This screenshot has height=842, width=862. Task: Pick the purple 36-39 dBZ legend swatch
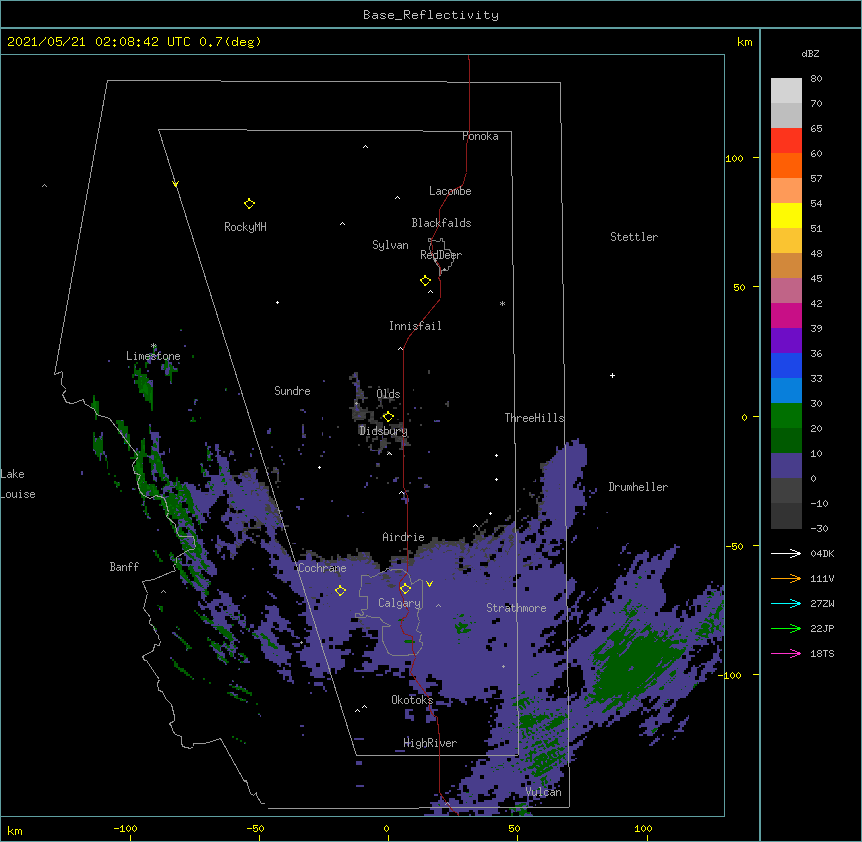[786, 341]
